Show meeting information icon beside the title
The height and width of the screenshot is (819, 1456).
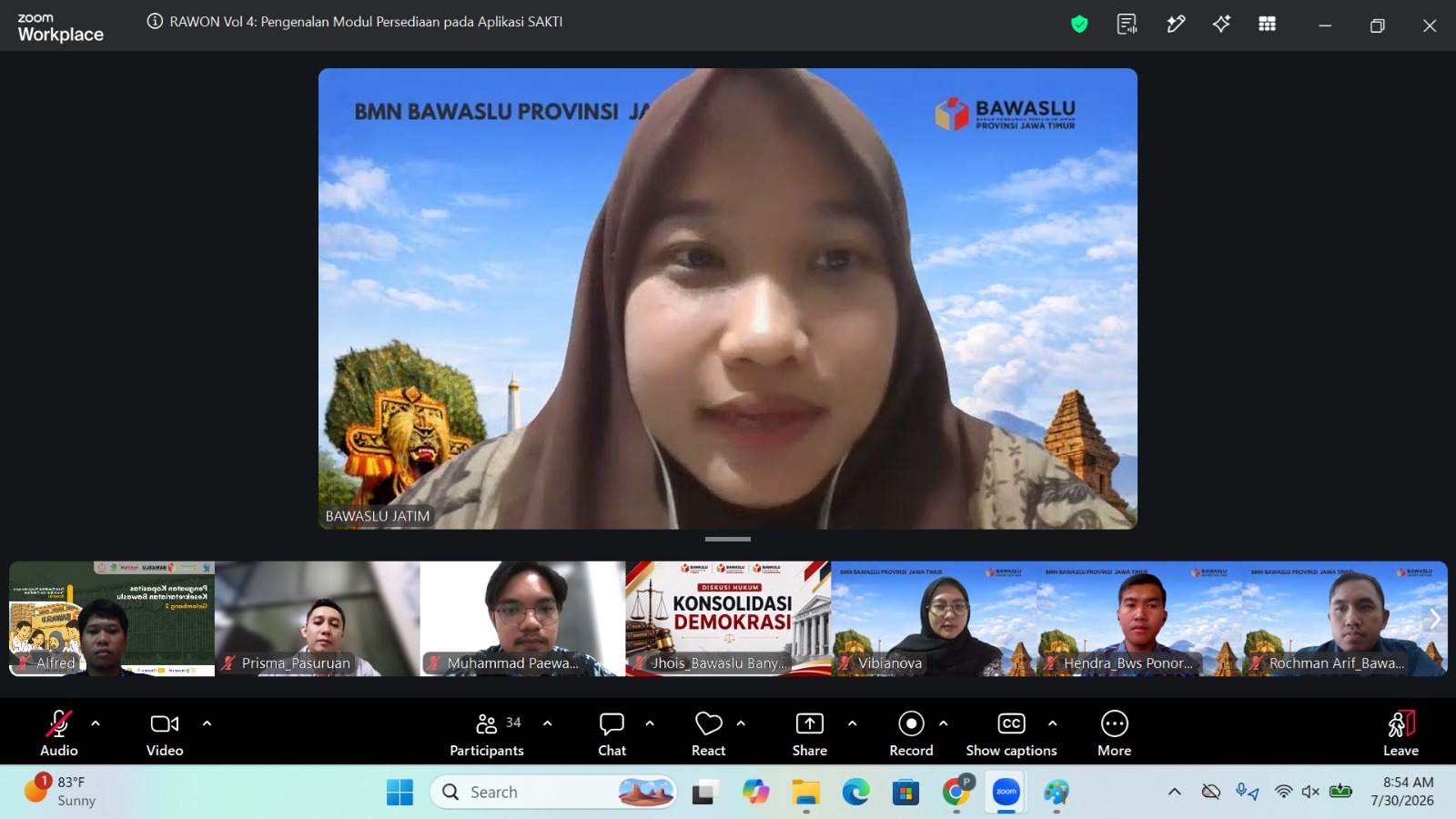point(155,22)
